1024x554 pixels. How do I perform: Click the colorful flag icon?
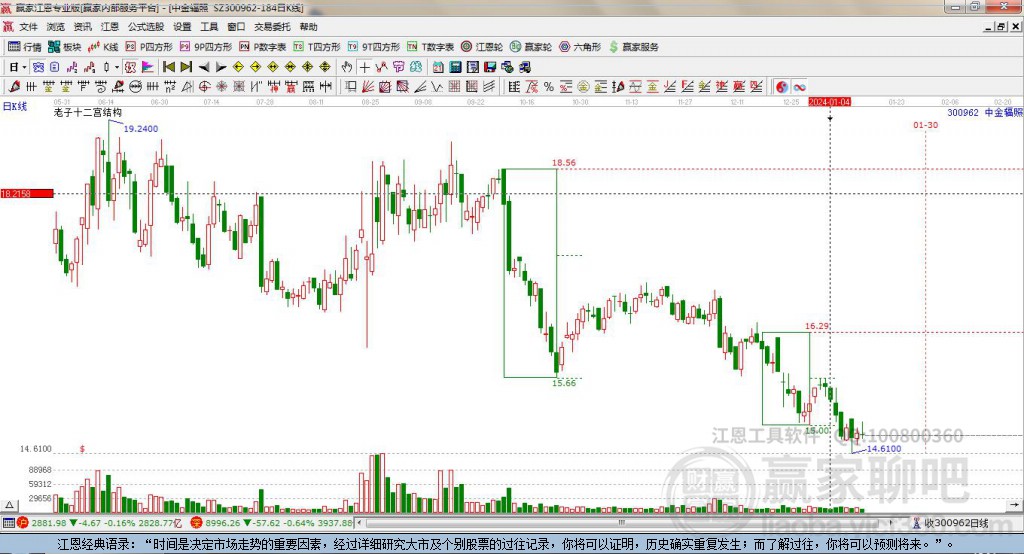pyautogui.click(x=148, y=67)
